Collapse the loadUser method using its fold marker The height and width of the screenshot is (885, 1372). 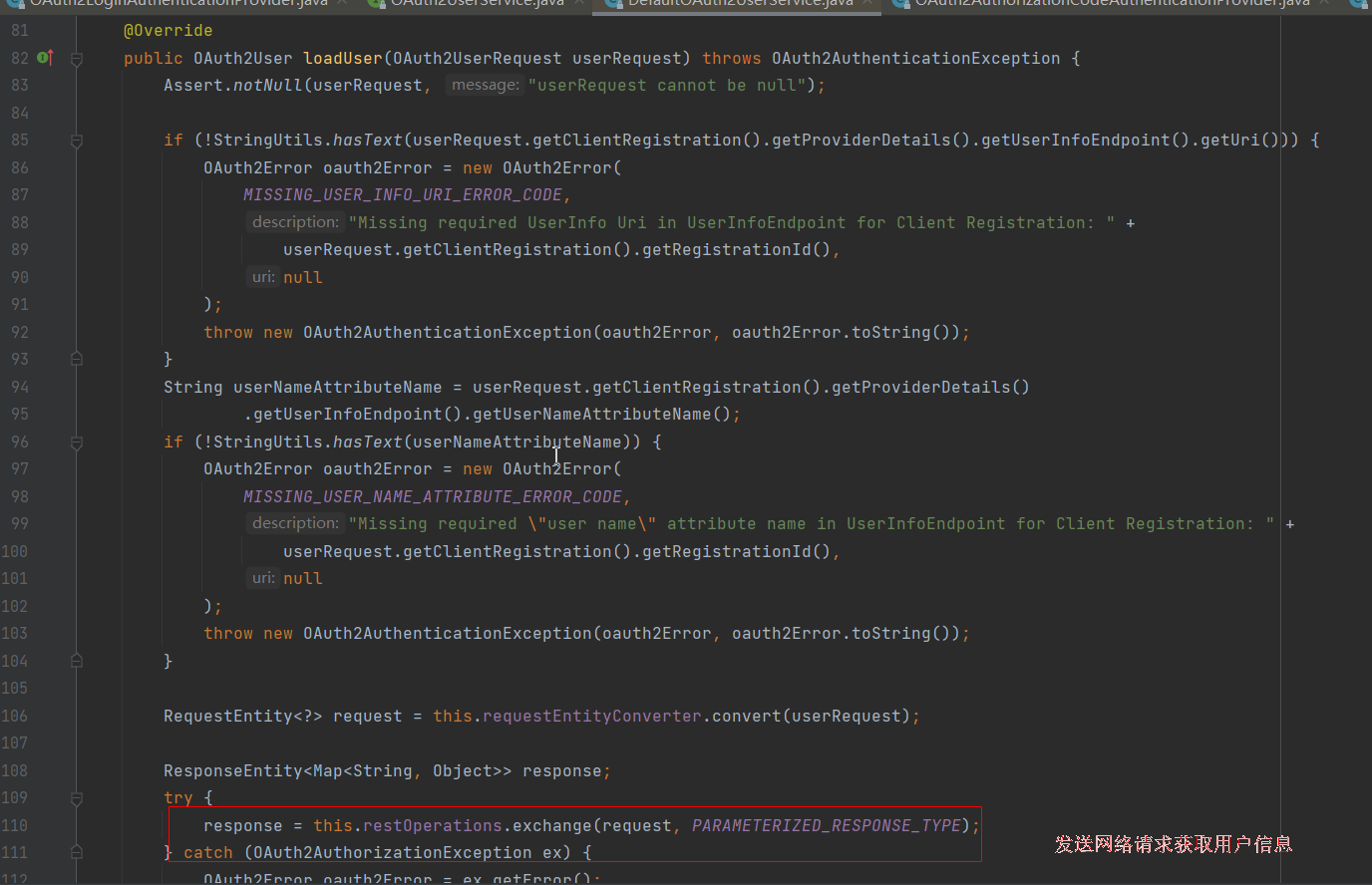coord(77,59)
